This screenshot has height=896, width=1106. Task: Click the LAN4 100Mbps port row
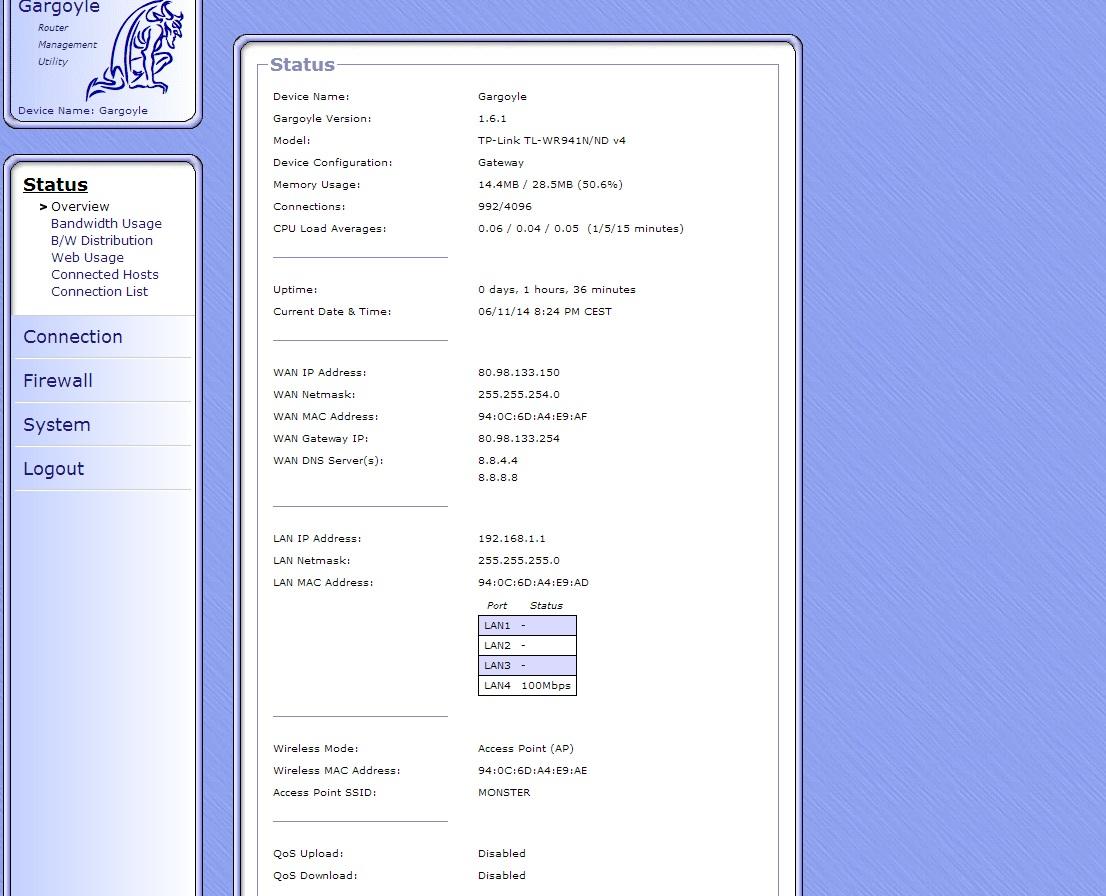click(527, 685)
